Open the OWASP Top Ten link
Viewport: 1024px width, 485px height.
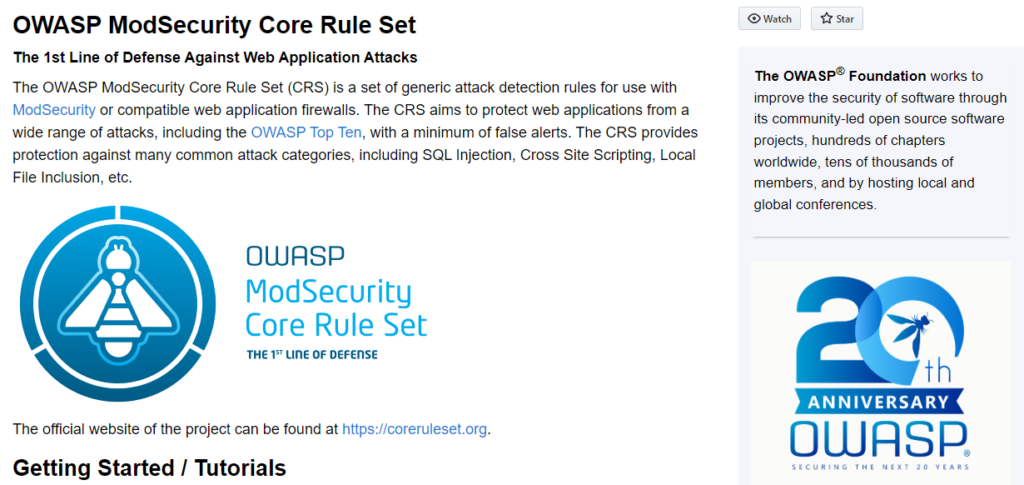coord(306,133)
